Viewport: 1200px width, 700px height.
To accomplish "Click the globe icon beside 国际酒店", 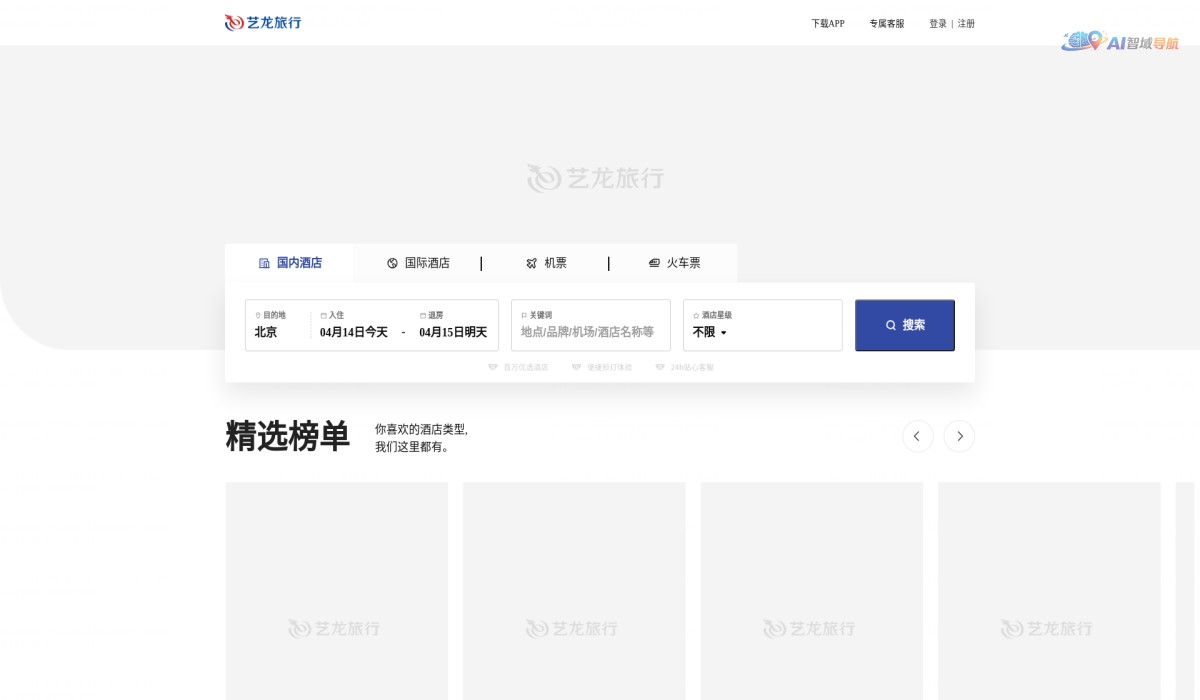I will [391, 263].
